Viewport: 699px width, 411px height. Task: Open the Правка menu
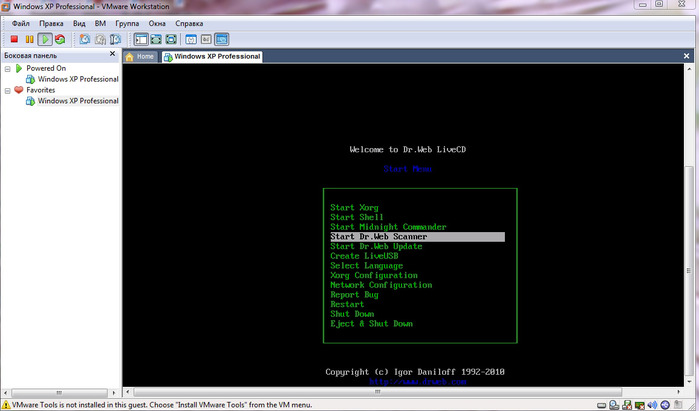pos(51,23)
